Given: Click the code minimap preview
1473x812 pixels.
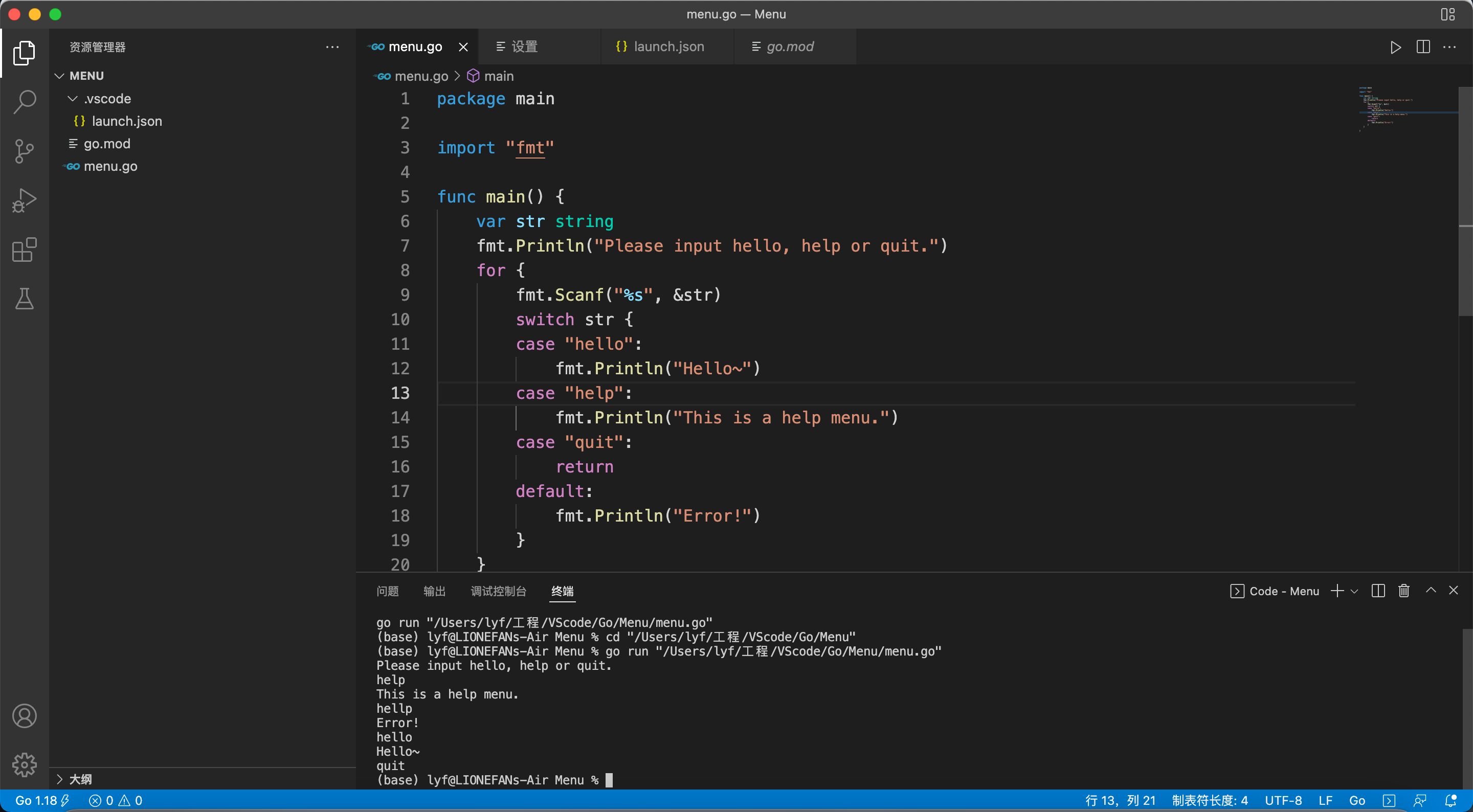Looking at the screenshot, I should click(1408, 108).
